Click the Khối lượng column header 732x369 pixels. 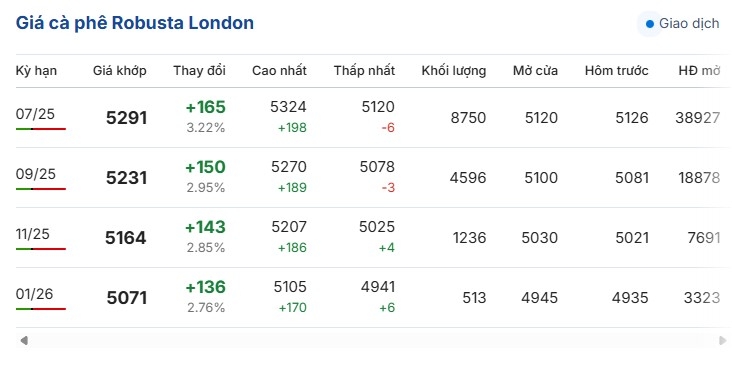point(453,71)
